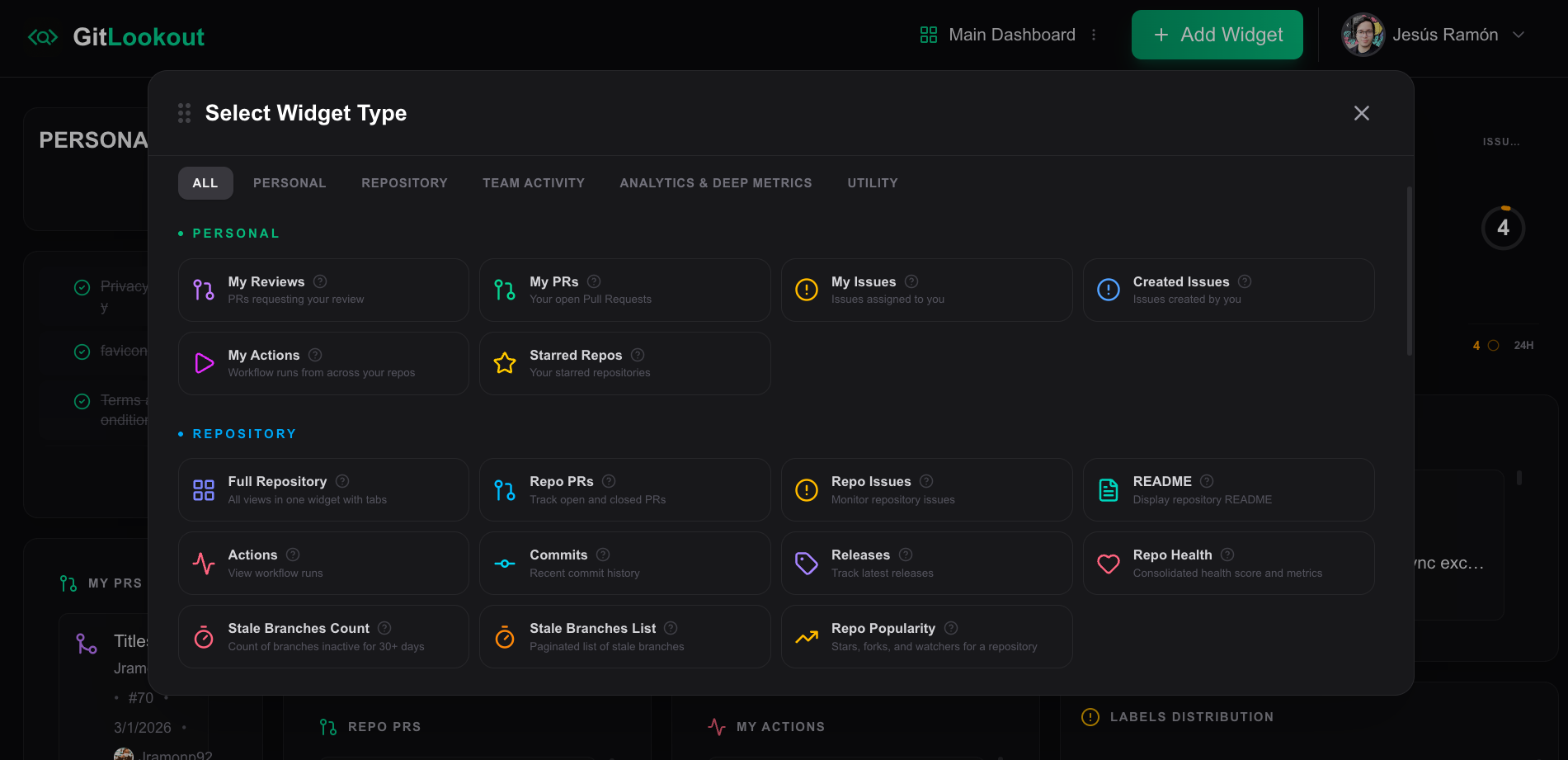Screen dimensions: 1568x760
Task: Click the README document icon
Action: pyautogui.click(x=1109, y=490)
